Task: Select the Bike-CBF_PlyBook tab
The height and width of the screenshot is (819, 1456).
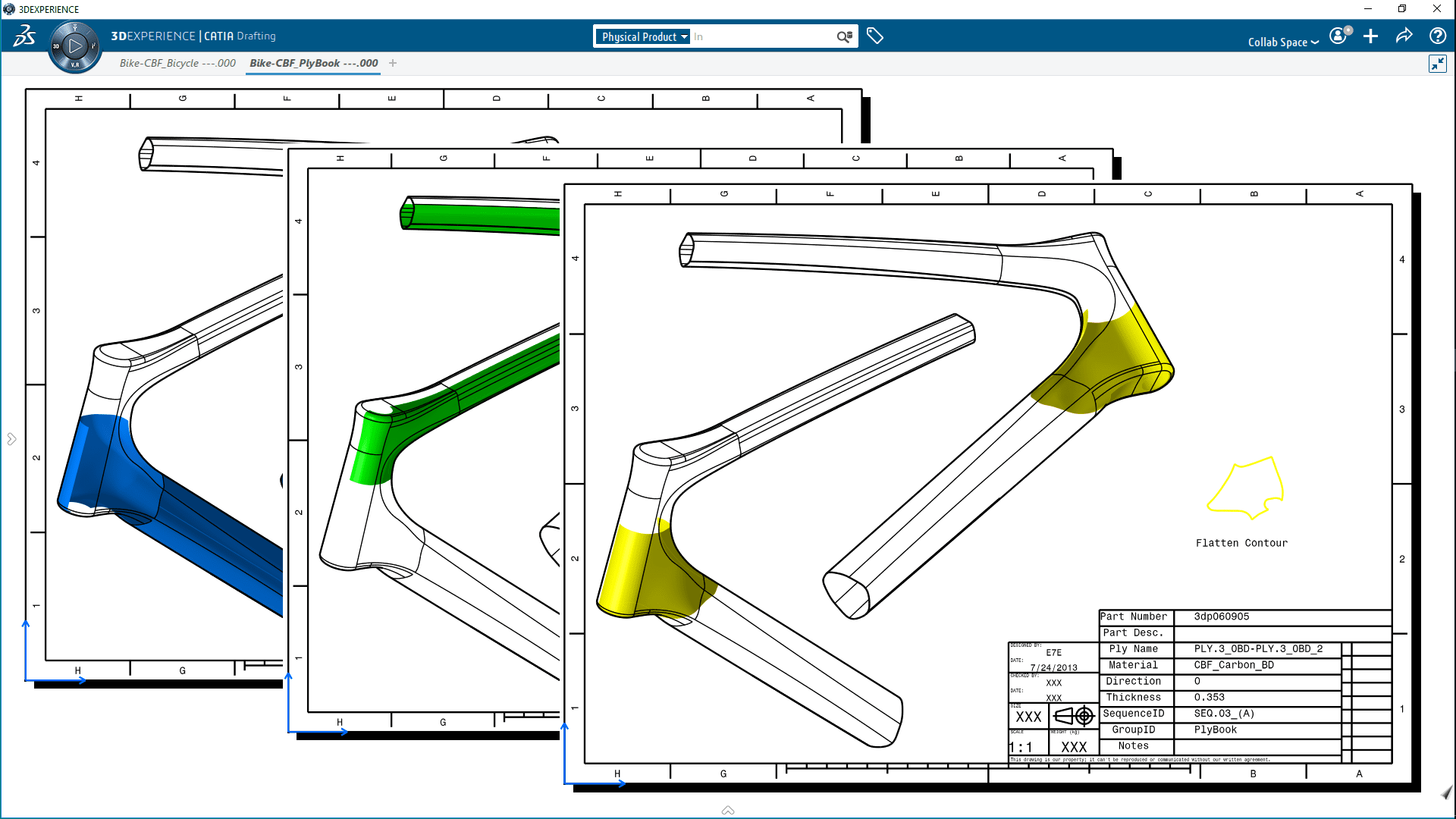Action: (x=313, y=63)
